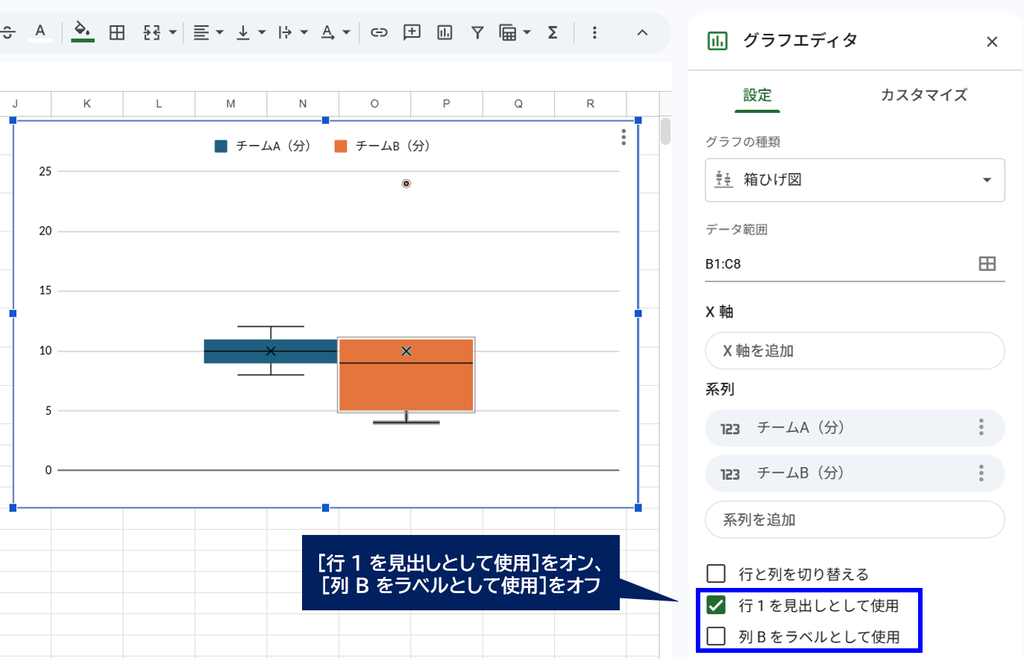Viewport: 1024px width, 659px height.
Task: Select column O header
Action: 374,103
